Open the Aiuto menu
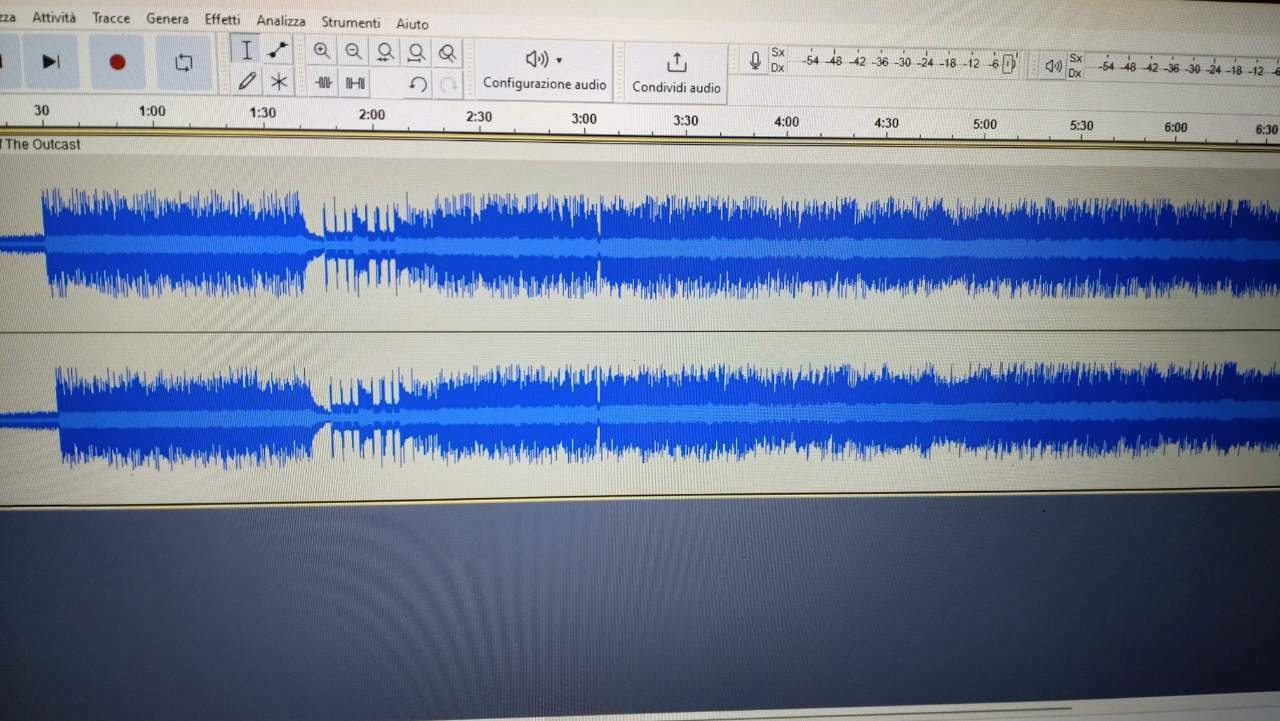The width and height of the screenshot is (1280, 721). click(x=412, y=23)
